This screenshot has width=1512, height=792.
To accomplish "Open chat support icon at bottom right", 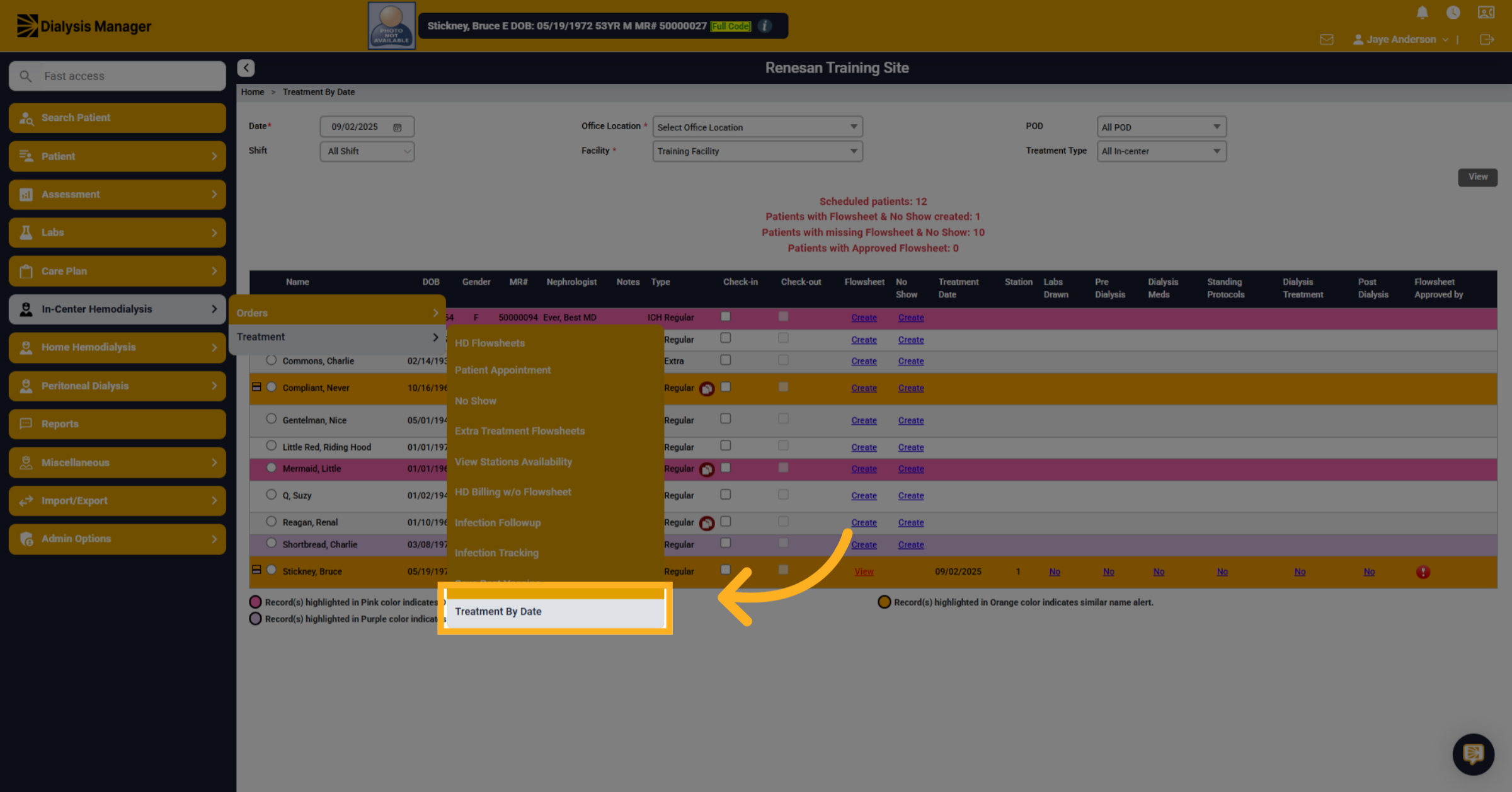I will [1473, 754].
